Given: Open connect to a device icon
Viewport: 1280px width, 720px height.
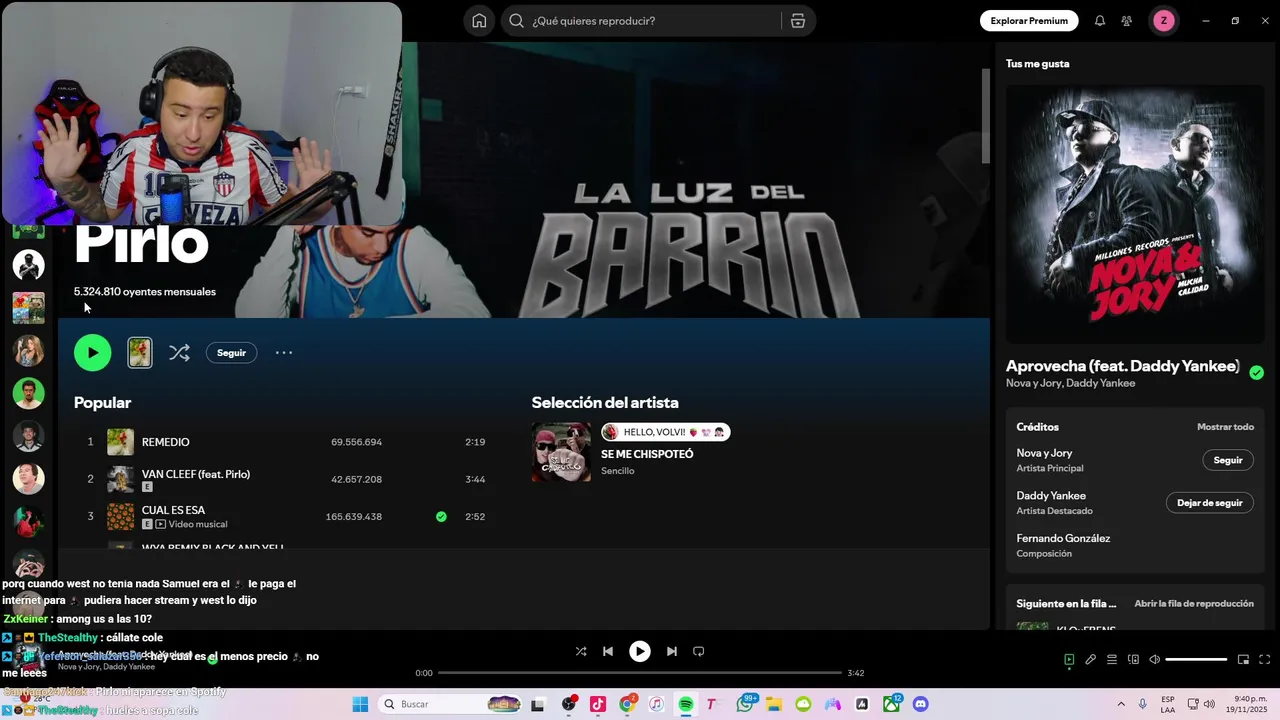Looking at the screenshot, I should coord(1133,660).
